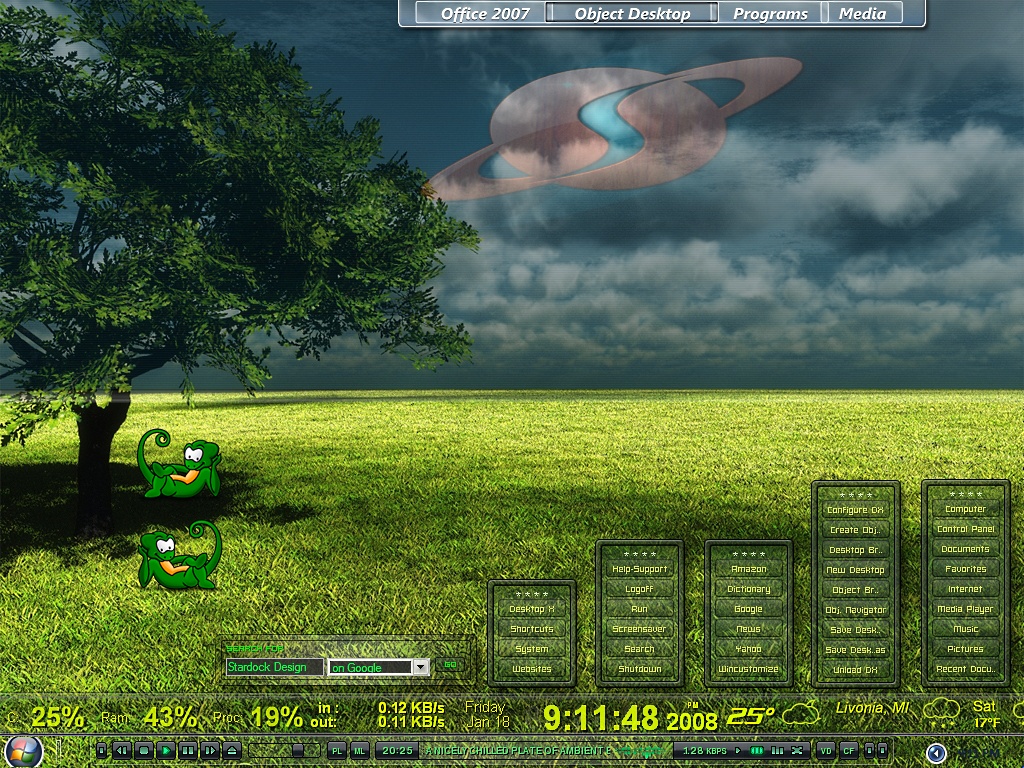Click the Shutdown button in the panel
This screenshot has width=1024, height=768.
(x=639, y=669)
